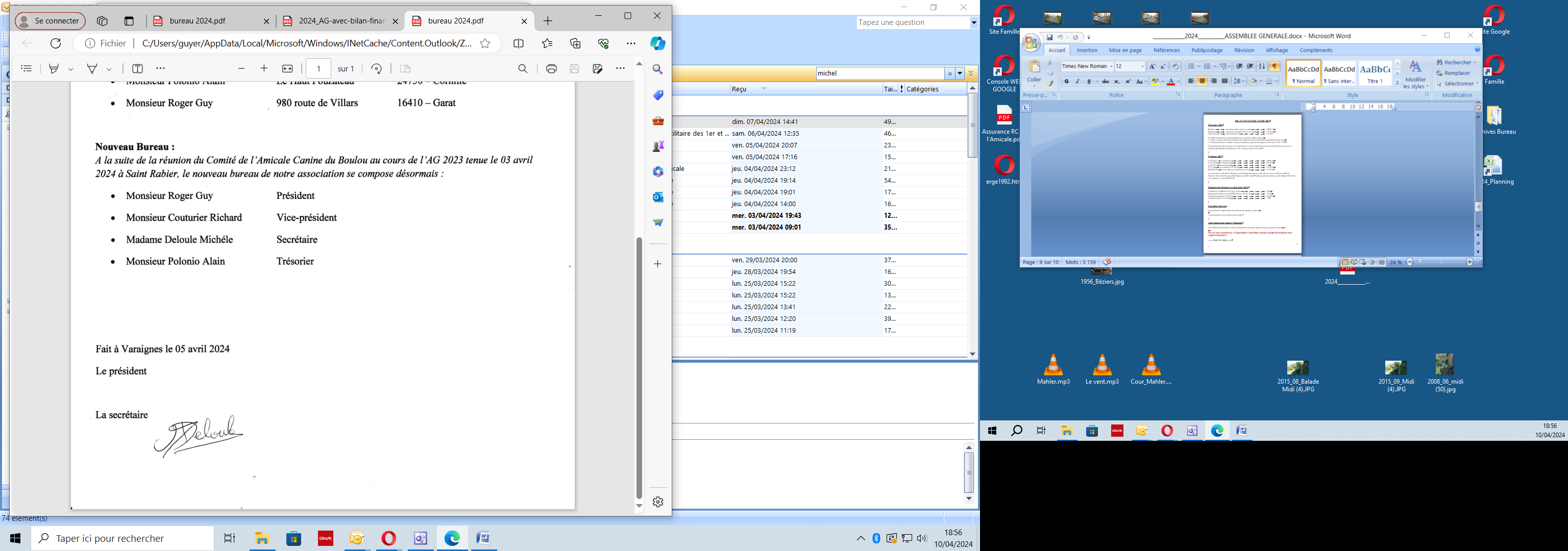Rotate the PDF page in Edge
The width and height of the screenshot is (1568, 551).
377,69
